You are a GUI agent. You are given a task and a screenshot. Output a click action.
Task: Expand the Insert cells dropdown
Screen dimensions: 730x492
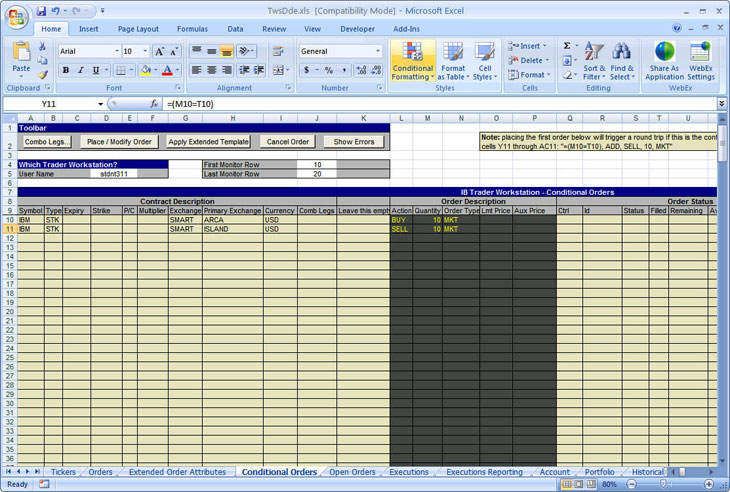click(545, 46)
